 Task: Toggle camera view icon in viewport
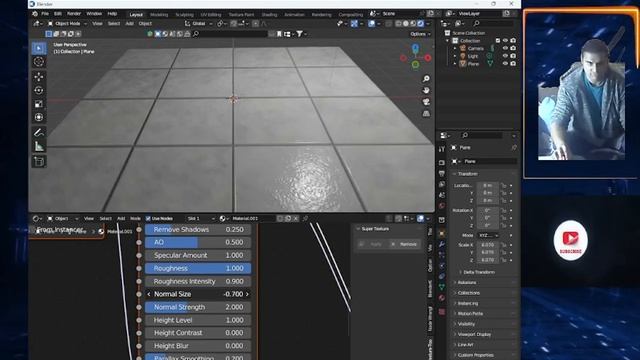pos(426,102)
